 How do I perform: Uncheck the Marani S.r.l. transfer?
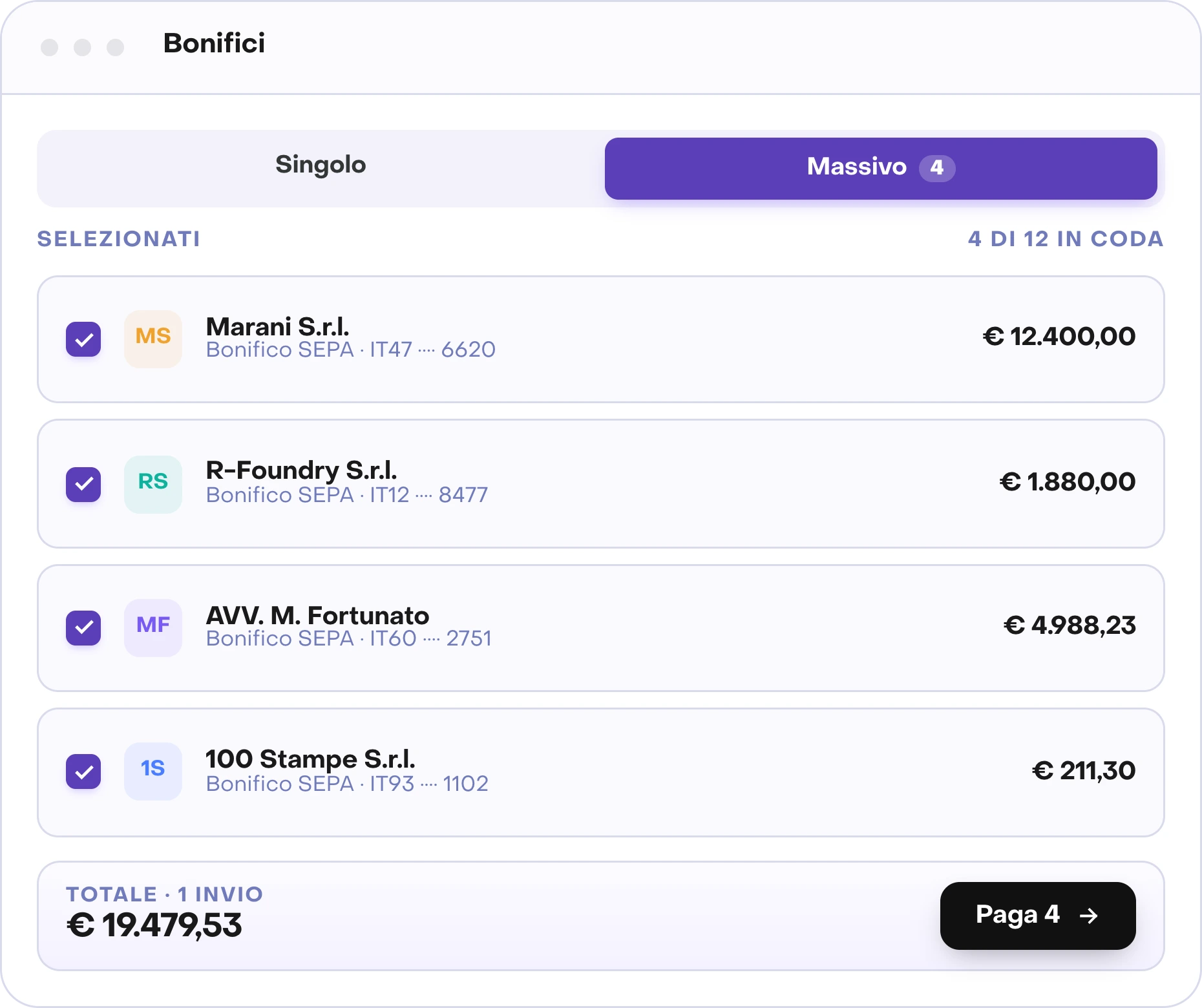83,339
